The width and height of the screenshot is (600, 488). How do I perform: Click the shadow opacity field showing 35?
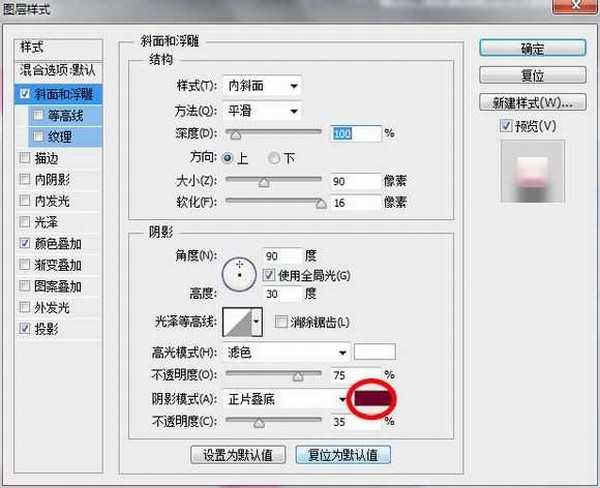(356, 421)
